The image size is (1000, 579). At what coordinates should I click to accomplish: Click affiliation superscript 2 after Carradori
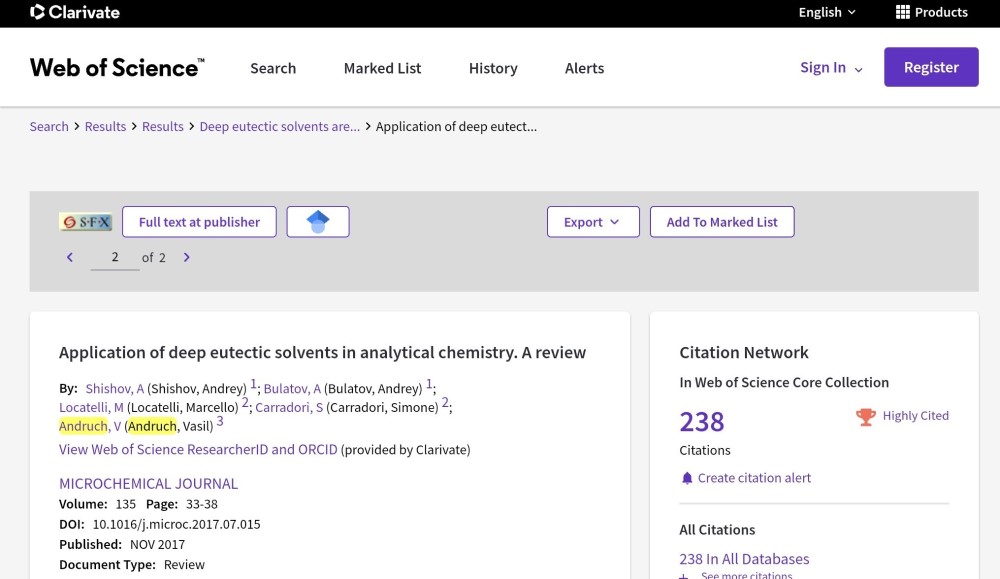tap(445, 402)
